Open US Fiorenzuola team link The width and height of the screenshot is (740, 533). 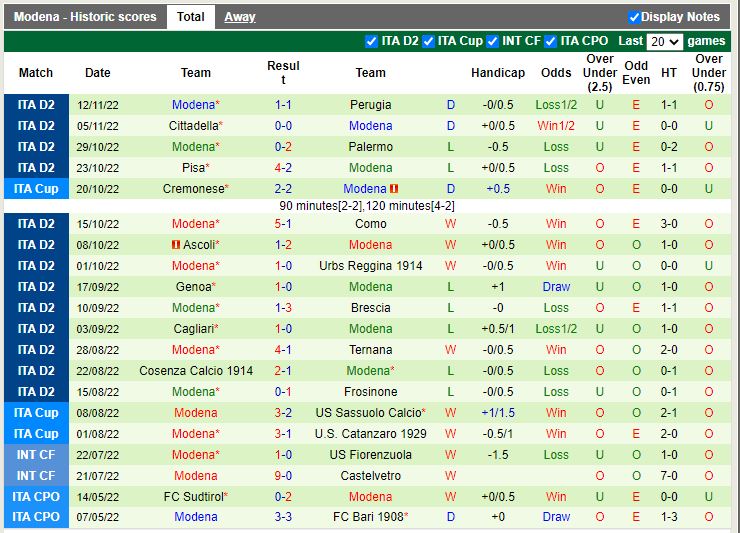370,455
